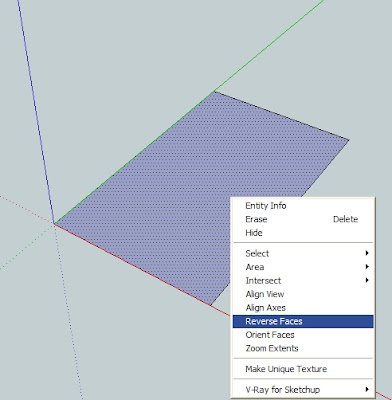
Task: Select Zoom Extents in menu
Action: click(x=303, y=348)
